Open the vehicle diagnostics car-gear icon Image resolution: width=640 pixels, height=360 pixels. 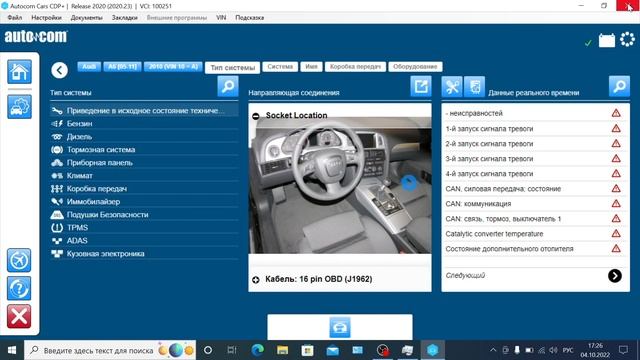coord(19,107)
